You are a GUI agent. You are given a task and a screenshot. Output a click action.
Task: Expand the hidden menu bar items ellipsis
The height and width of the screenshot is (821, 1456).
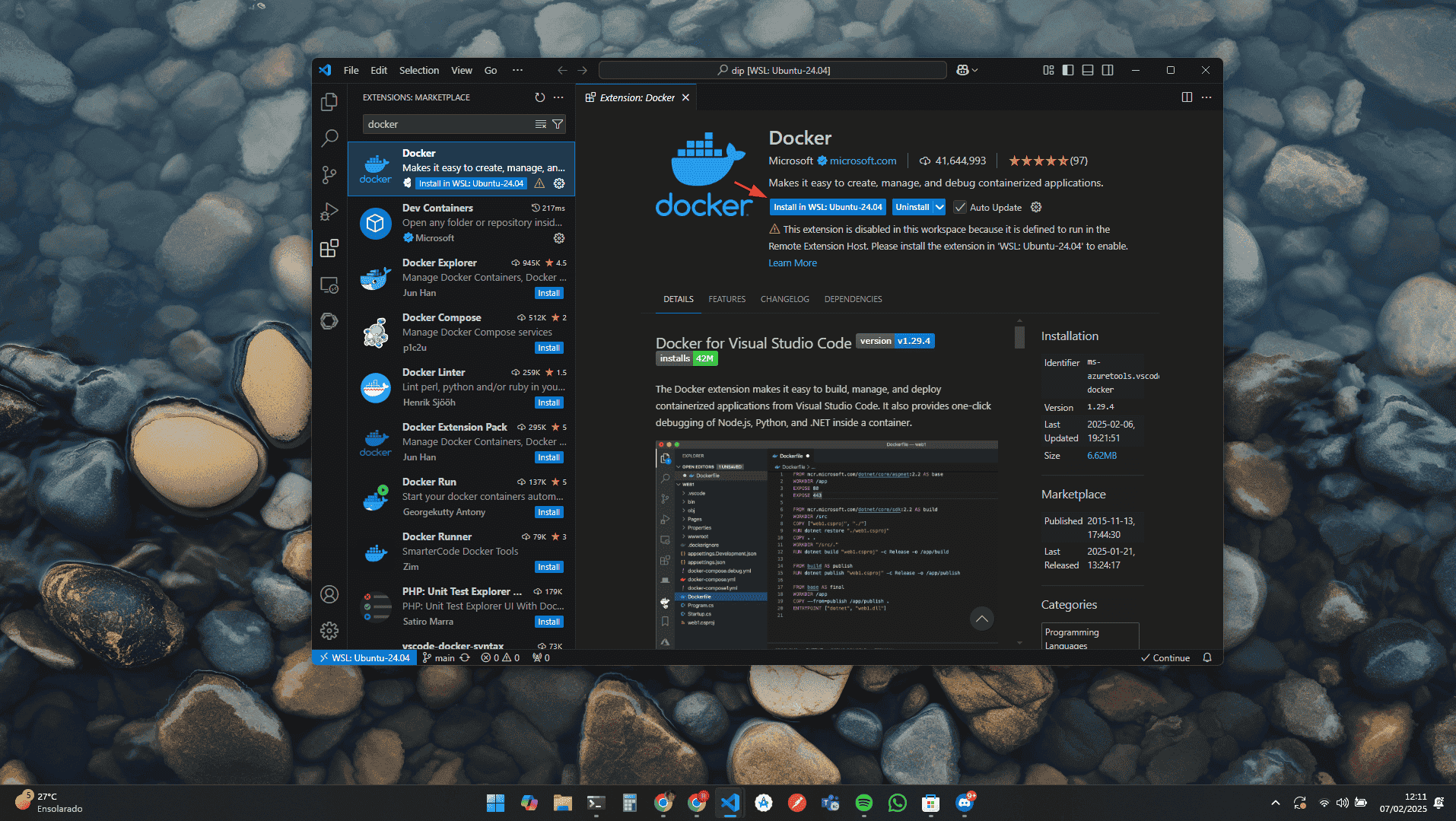pos(517,70)
